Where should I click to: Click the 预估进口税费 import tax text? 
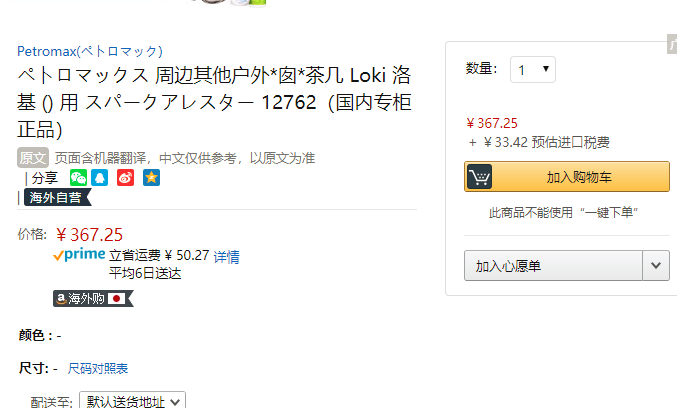pyautogui.click(x=570, y=142)
